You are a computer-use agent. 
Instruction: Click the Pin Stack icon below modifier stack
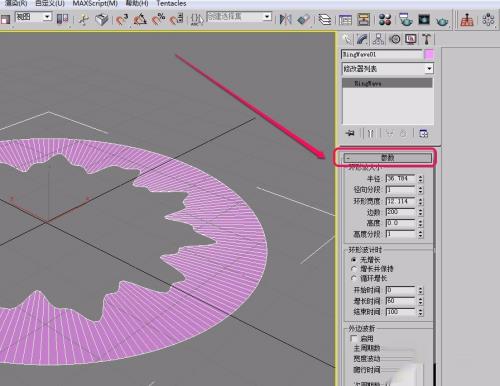click(x=350, y=133)
